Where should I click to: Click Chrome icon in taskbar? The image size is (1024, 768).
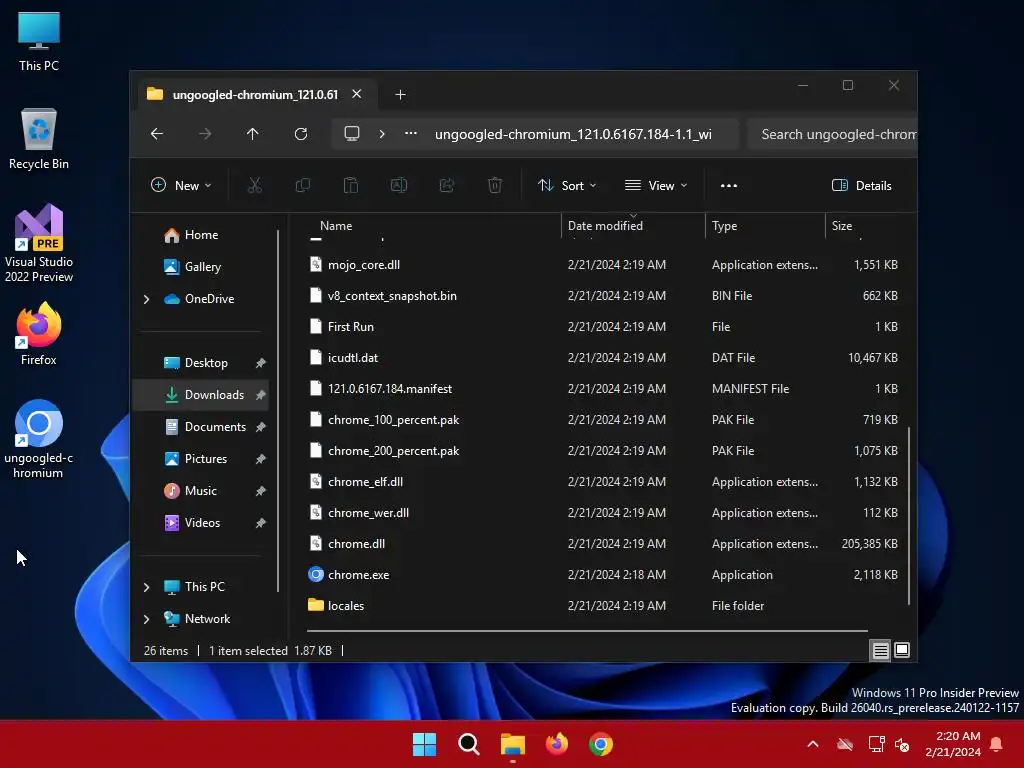[601, 744]
